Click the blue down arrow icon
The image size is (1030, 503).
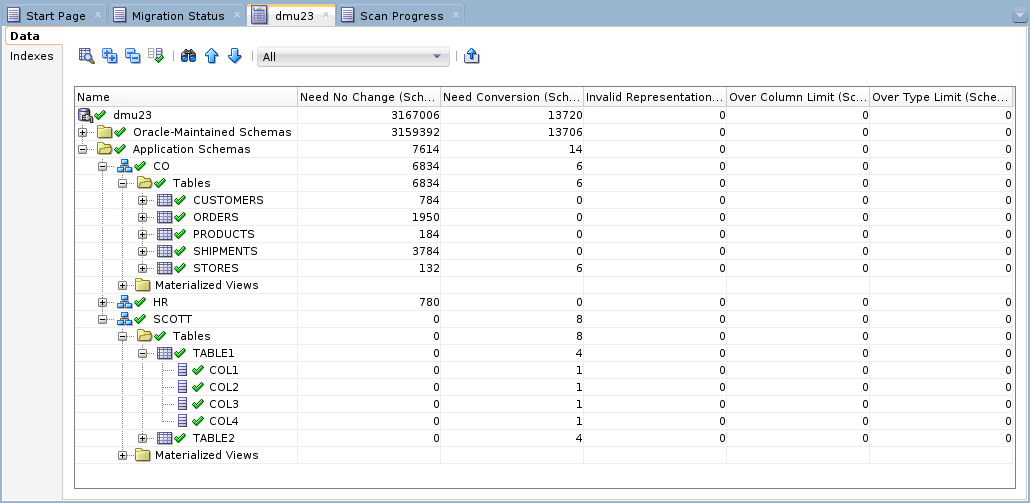[235, 56]
